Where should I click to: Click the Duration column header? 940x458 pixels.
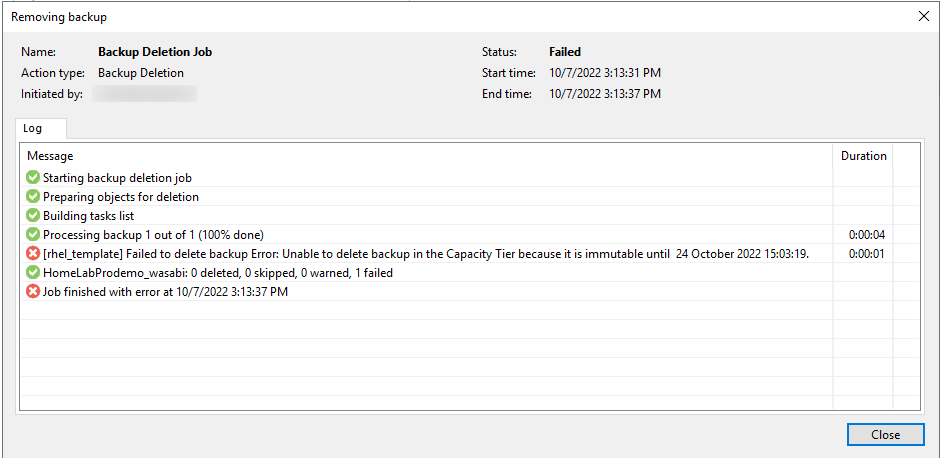(x=863, y=156)
